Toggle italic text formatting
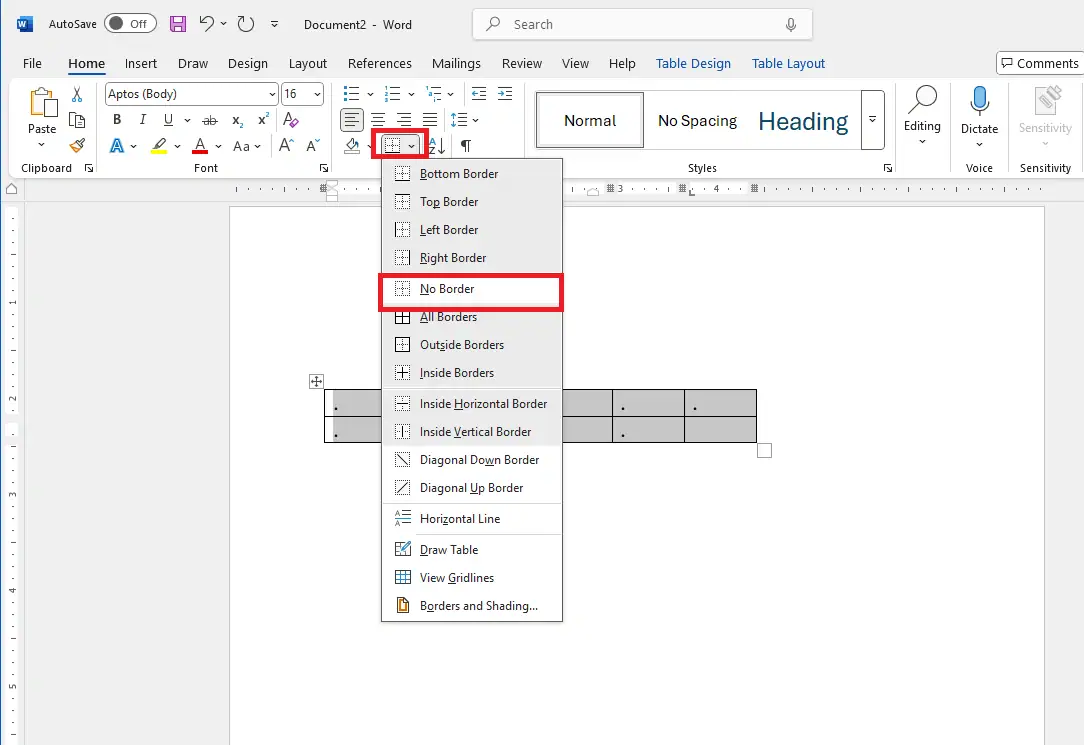 143,120
